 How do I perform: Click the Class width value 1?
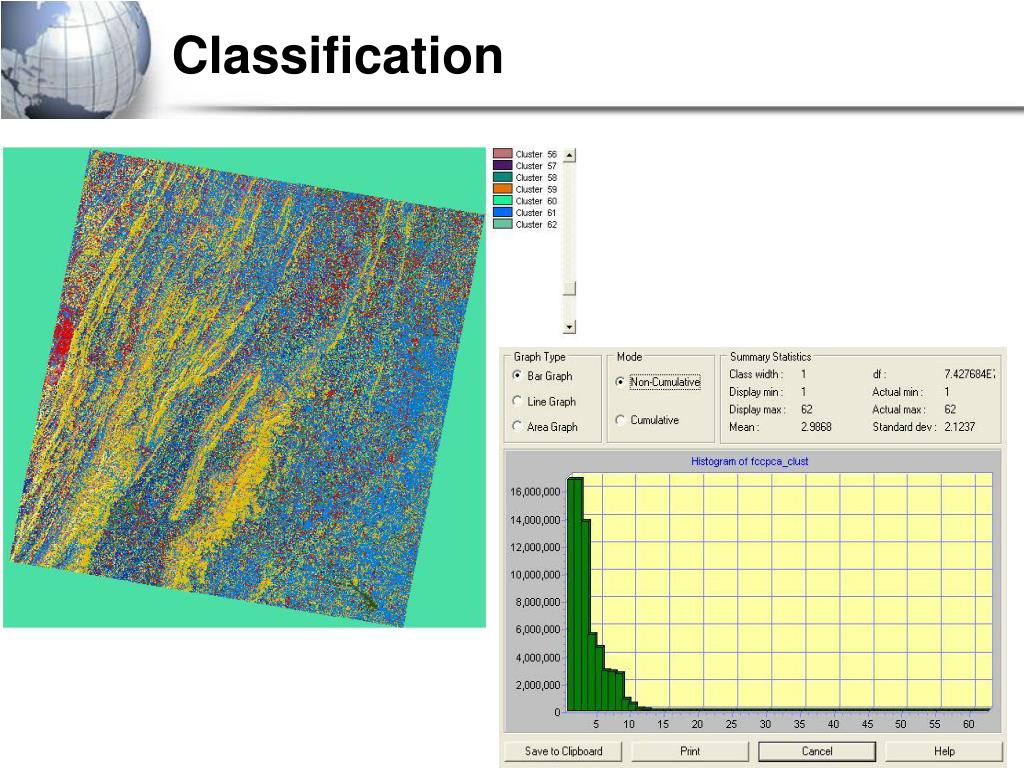803,374
